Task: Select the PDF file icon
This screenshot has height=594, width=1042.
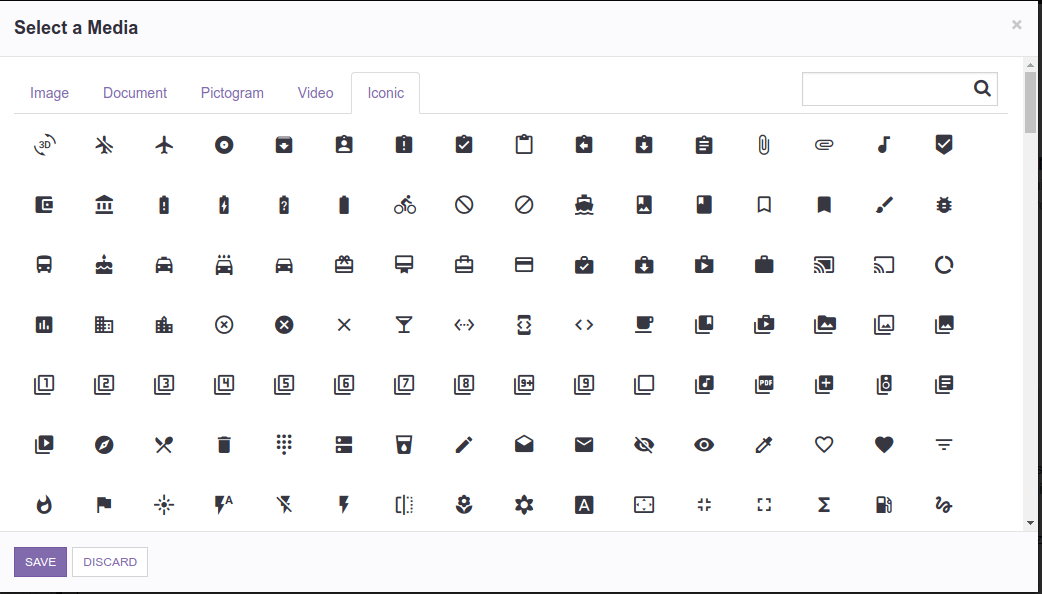Action: point(764,384)
